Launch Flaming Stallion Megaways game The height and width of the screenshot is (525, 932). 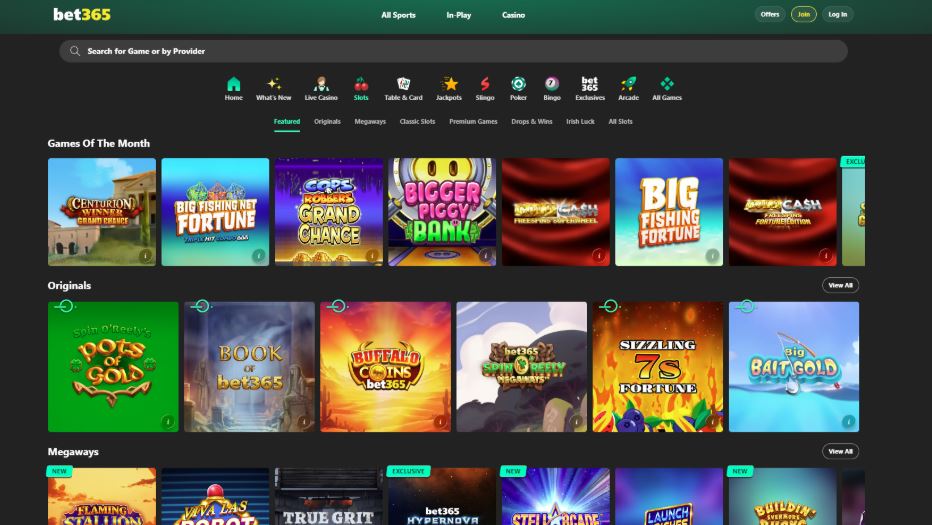point(102,496)
